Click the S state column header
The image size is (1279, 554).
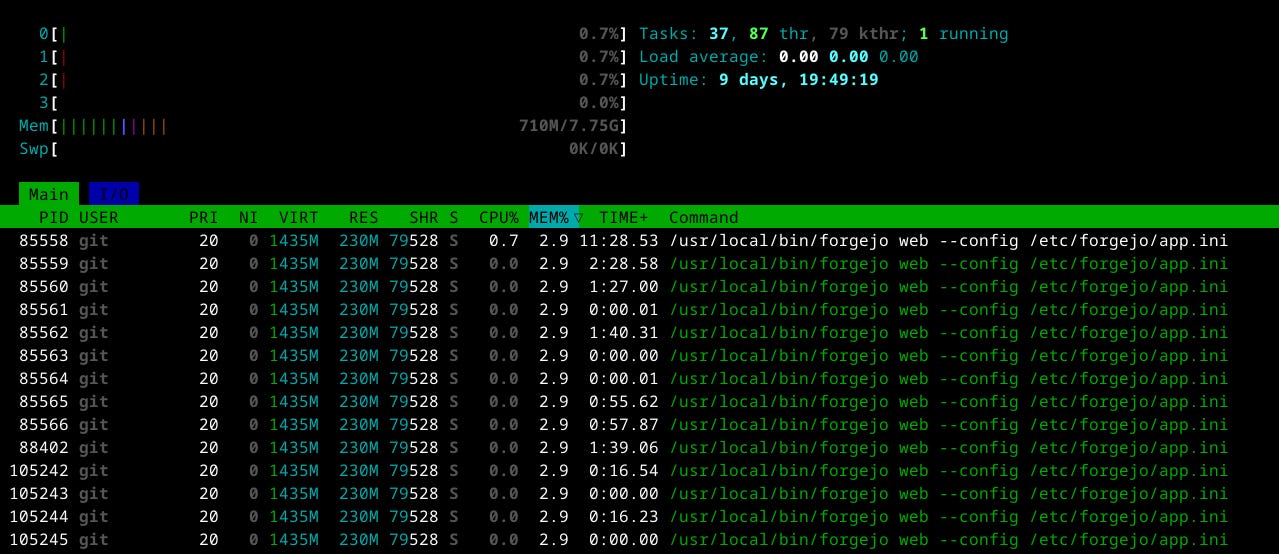(x=453, y=217)
